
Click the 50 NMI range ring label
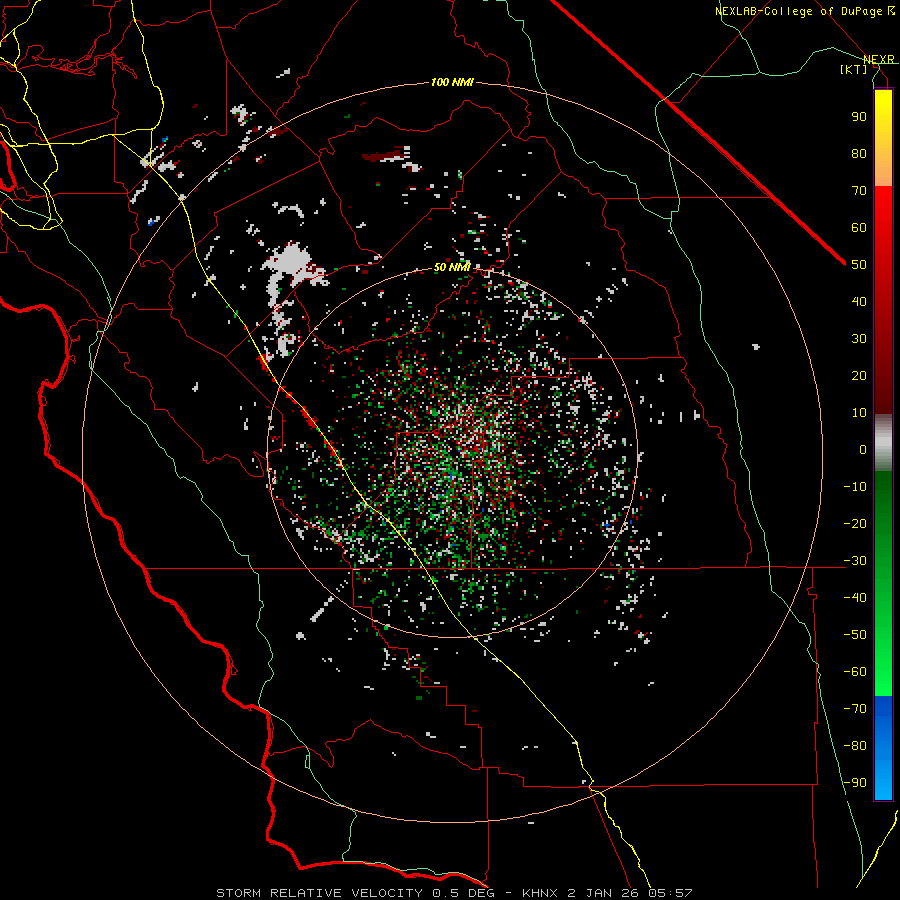[x=452, y=267]
